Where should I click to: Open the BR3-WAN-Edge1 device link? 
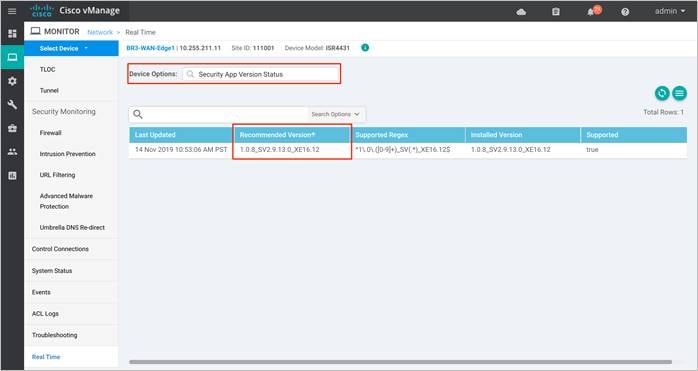click(150, 48)
